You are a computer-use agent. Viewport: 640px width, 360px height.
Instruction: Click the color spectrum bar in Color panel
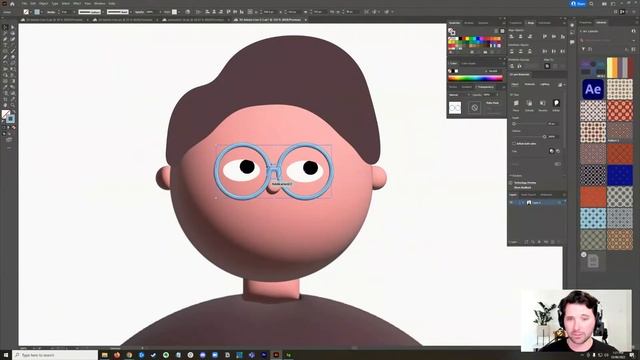click(x=476, y=78)
